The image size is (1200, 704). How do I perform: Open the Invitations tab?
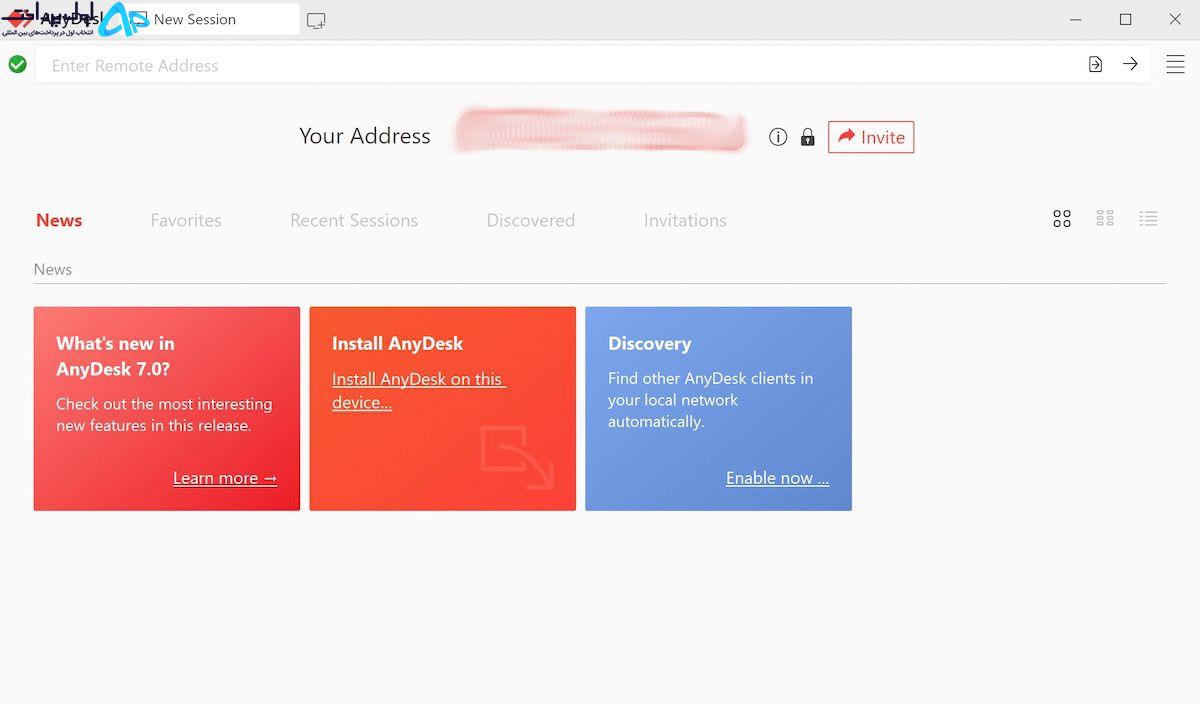tap(685, 220)
